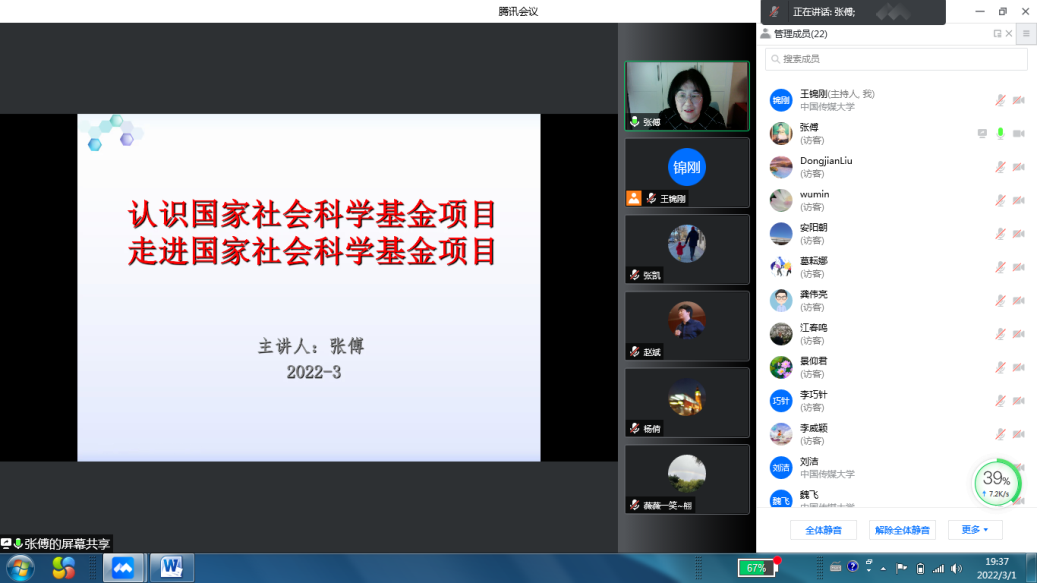The height and width of the screenshot is (583, 1037).
Task: Click the pop-out members panel icon
Action: (x=996, y=34)
